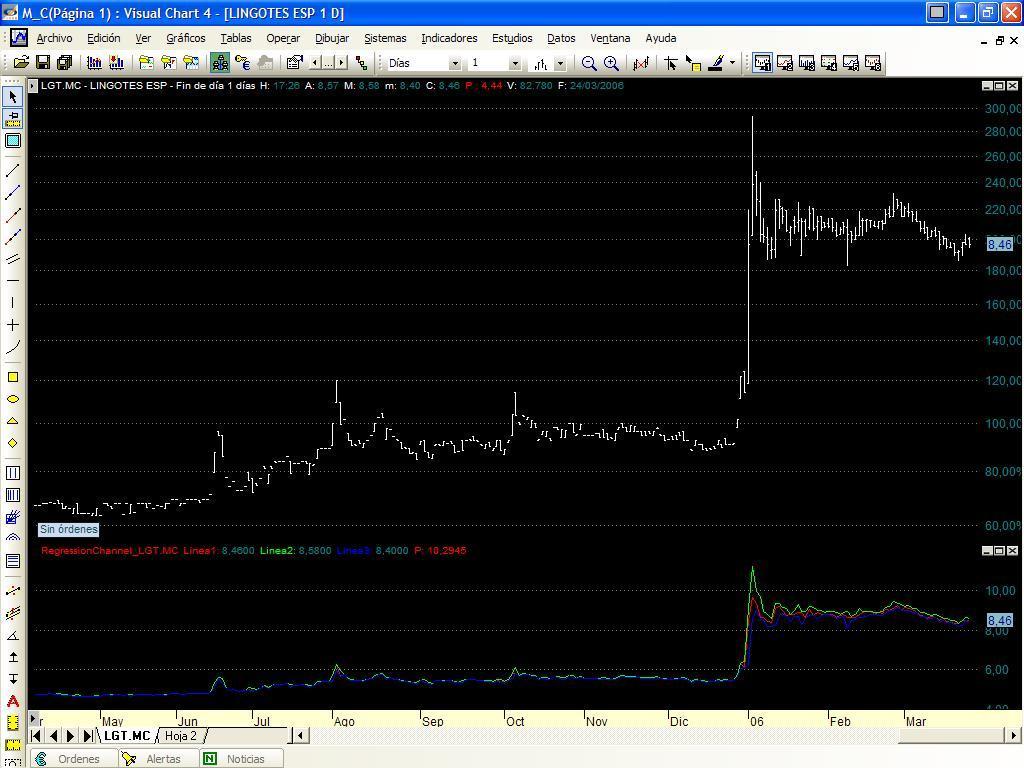Expand the time axis arrow at bottom left
1024x768 pixels.
[33, 719]
